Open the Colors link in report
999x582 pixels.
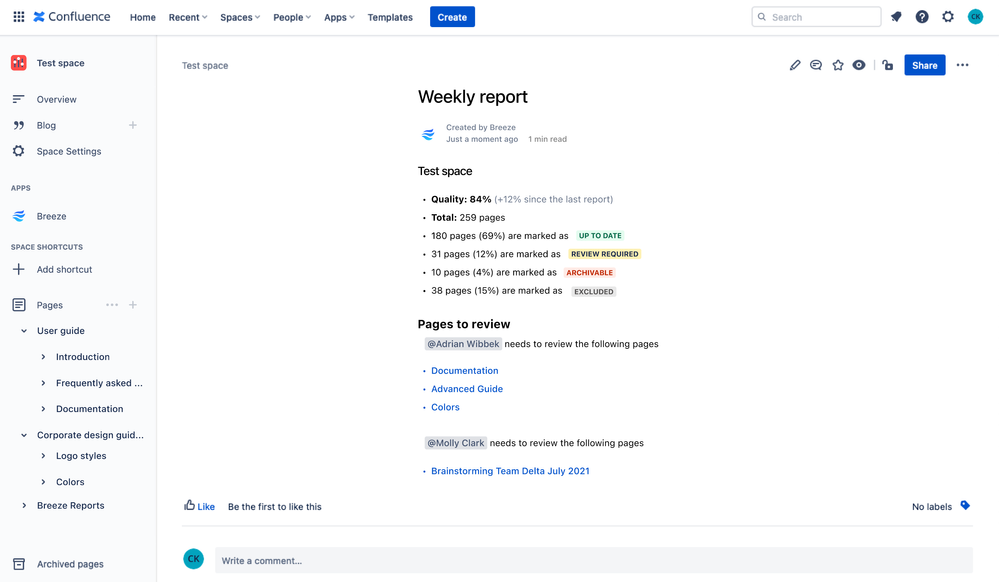(x=445, y=407)
